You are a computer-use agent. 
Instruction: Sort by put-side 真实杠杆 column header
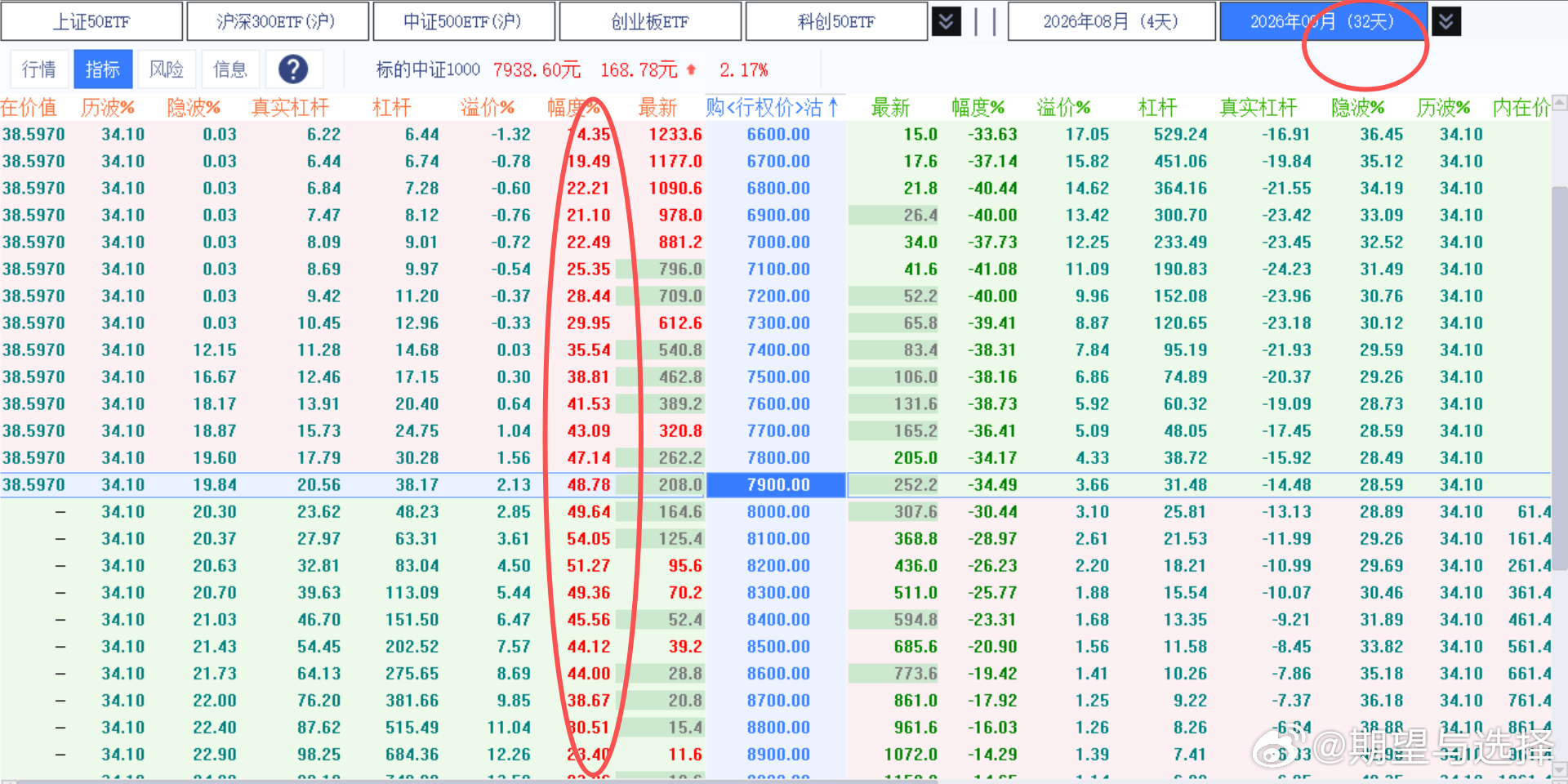pyautogui.click(x=1258, y=108)
